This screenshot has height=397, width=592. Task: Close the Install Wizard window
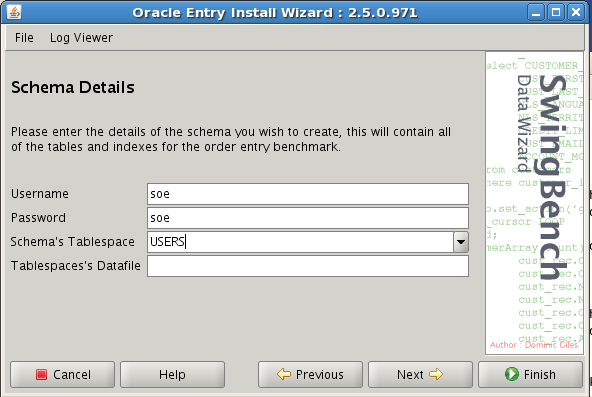pyautogui.click(x=576, y=12)
